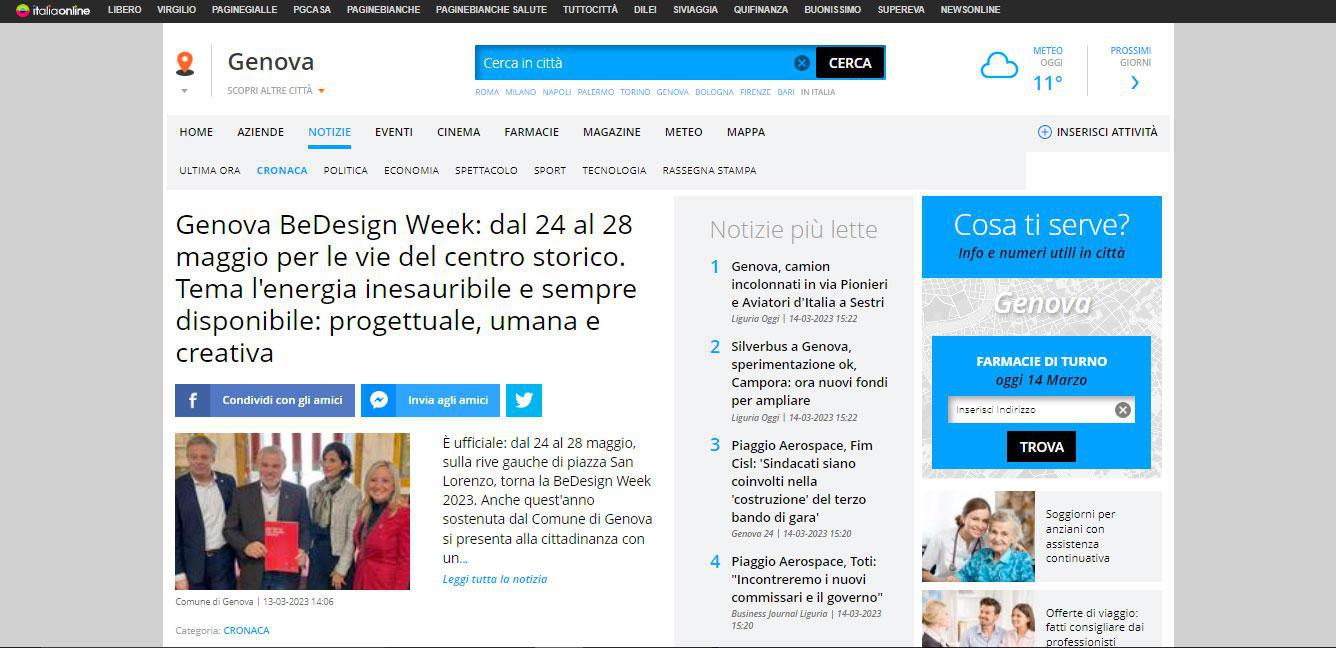Select the Notizie menu tab
Viewport: 1336px width, 648px height.
(330, 132)
